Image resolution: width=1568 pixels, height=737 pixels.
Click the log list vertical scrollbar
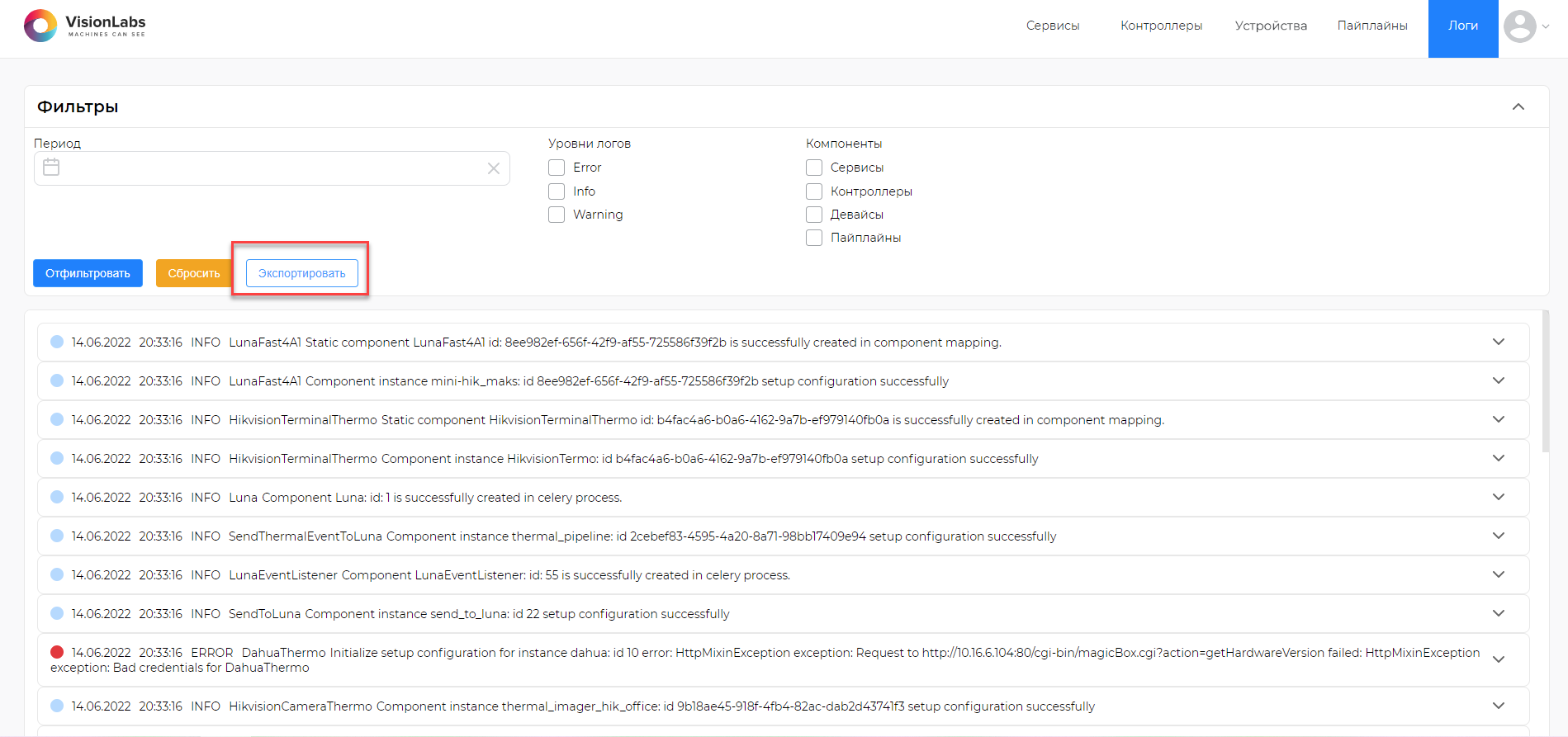(x=1545, y=381)
